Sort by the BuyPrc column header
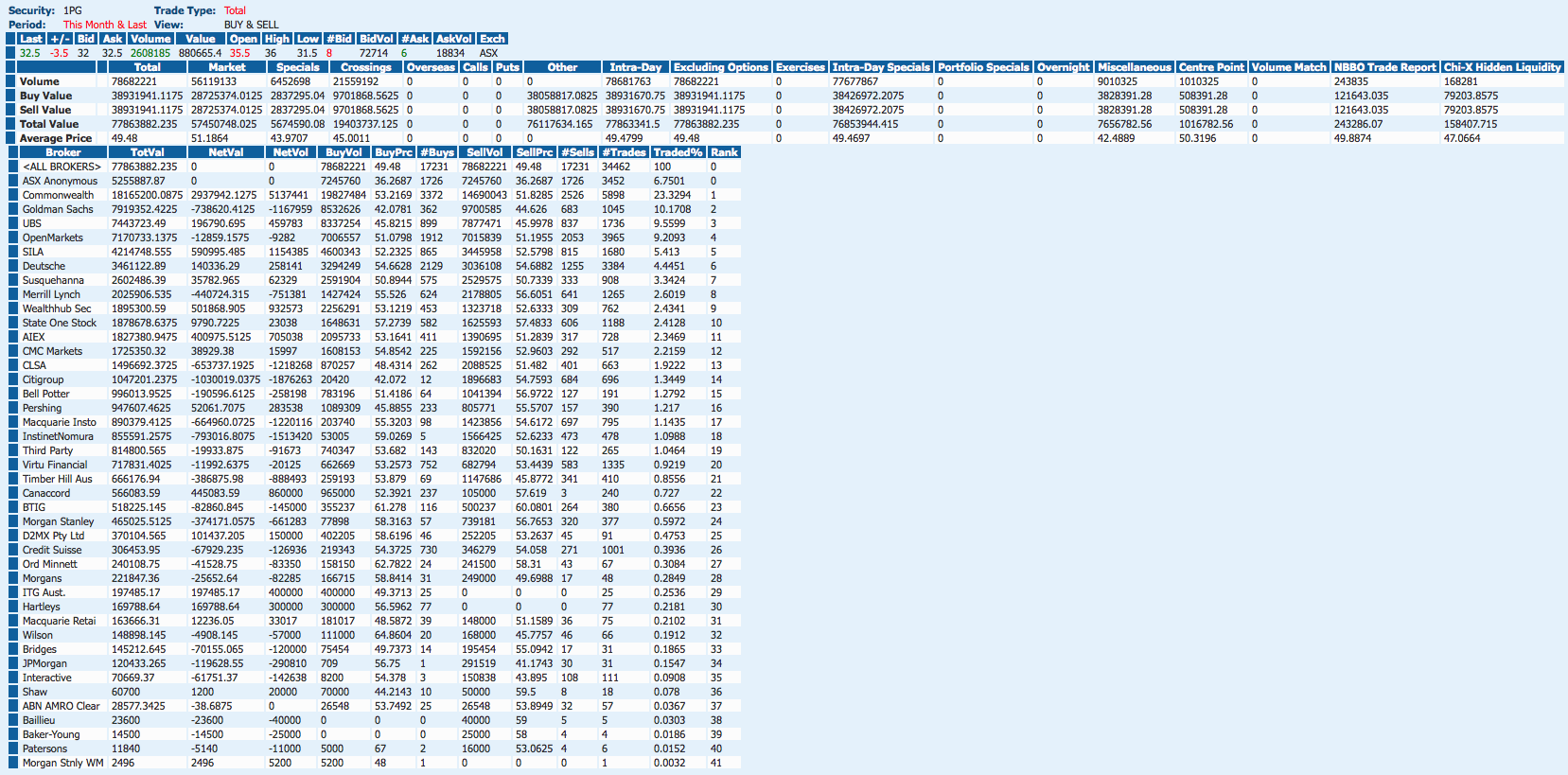Viewport: 1568px width, 775px height. pos(394,152)
